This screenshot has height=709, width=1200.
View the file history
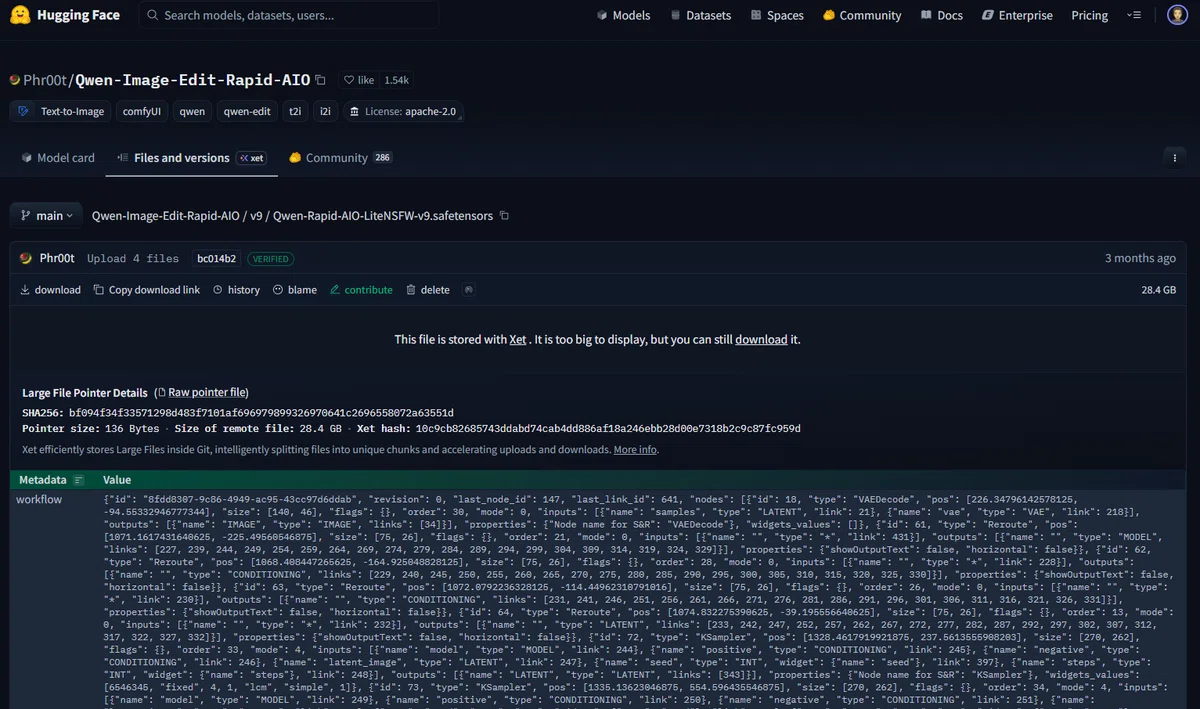click(236, 290)
